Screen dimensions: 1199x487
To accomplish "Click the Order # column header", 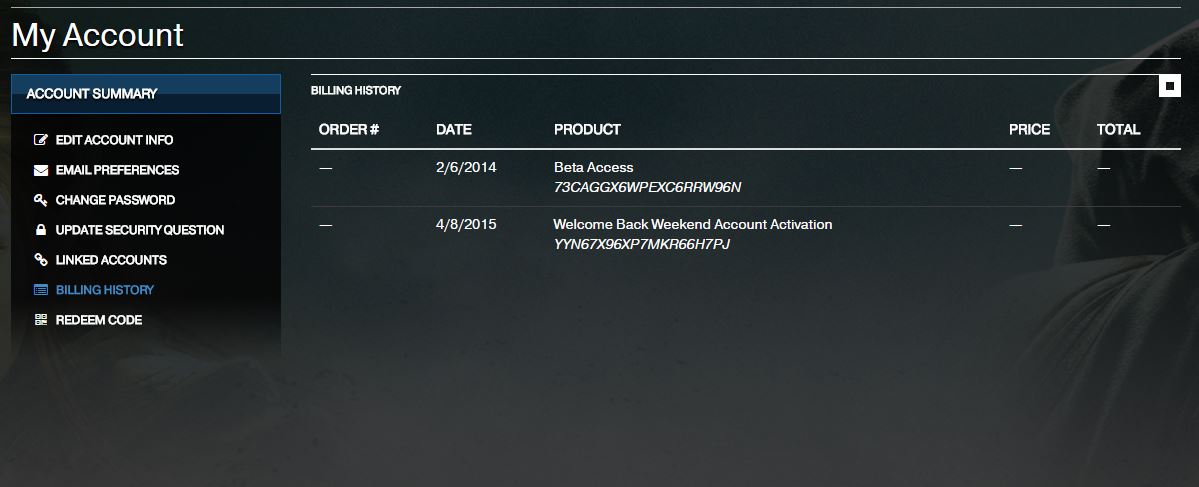I will (349, 129).
